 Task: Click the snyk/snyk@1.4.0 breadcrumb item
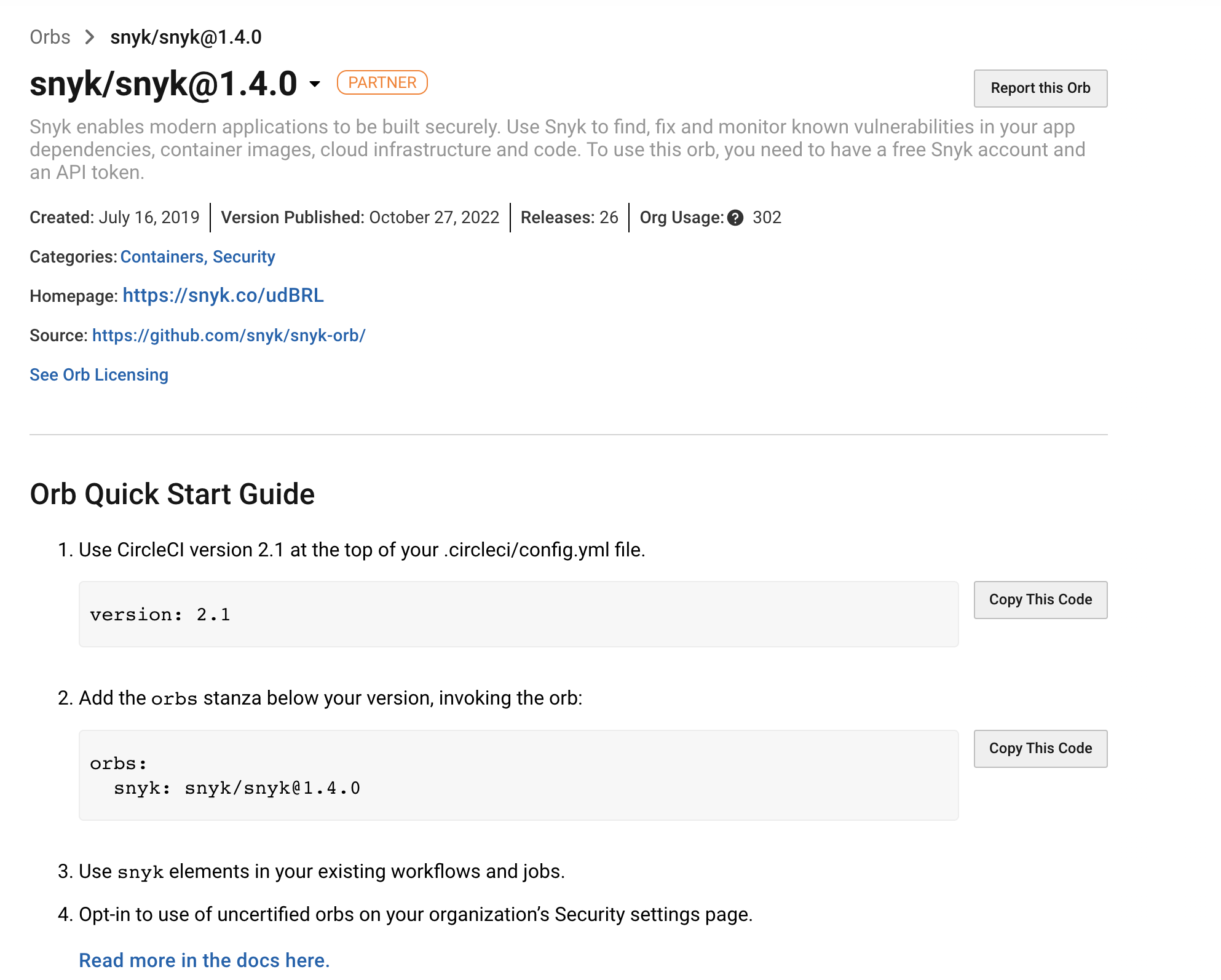[186, 38]
